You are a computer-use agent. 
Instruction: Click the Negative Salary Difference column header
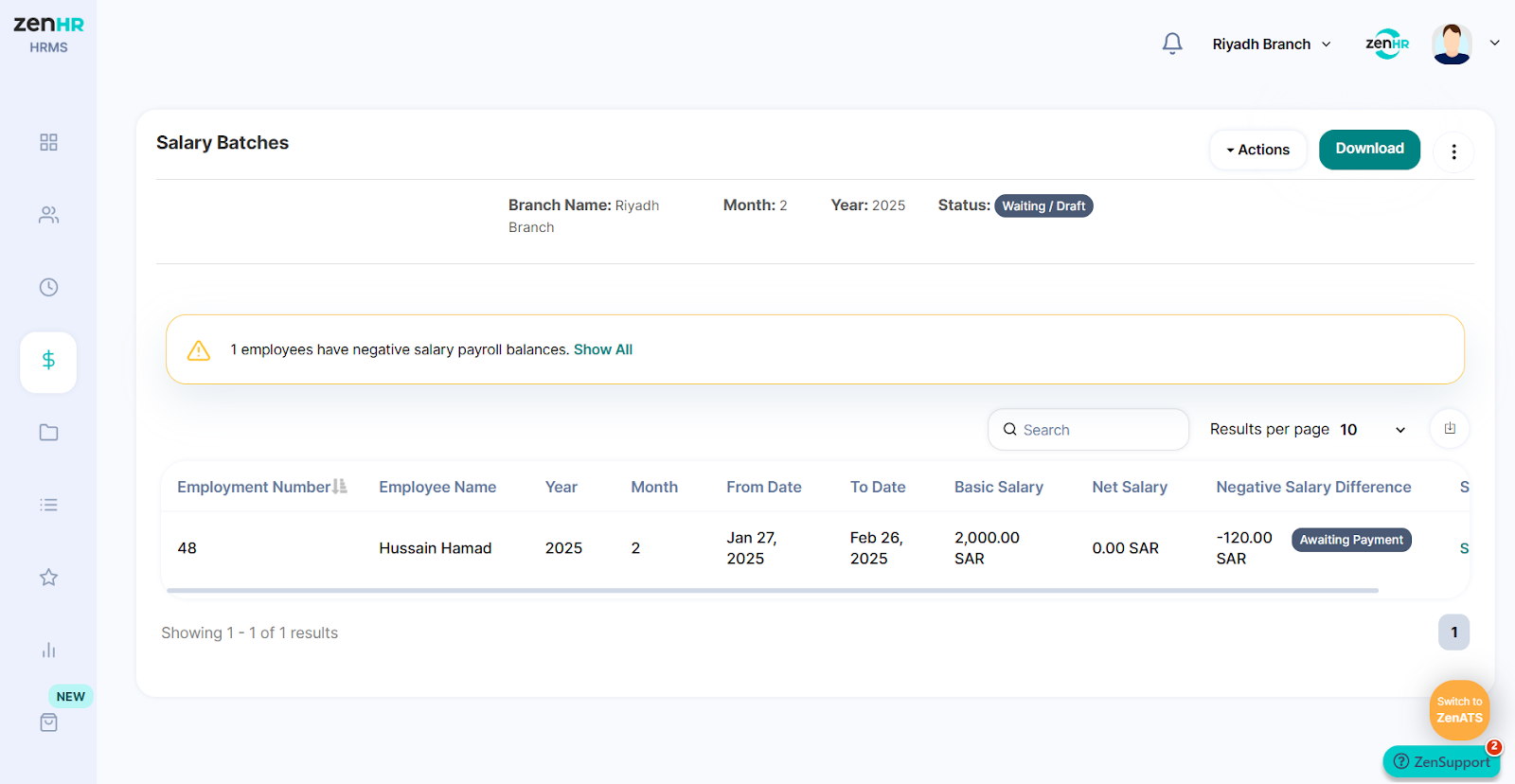coord(1313,487)
